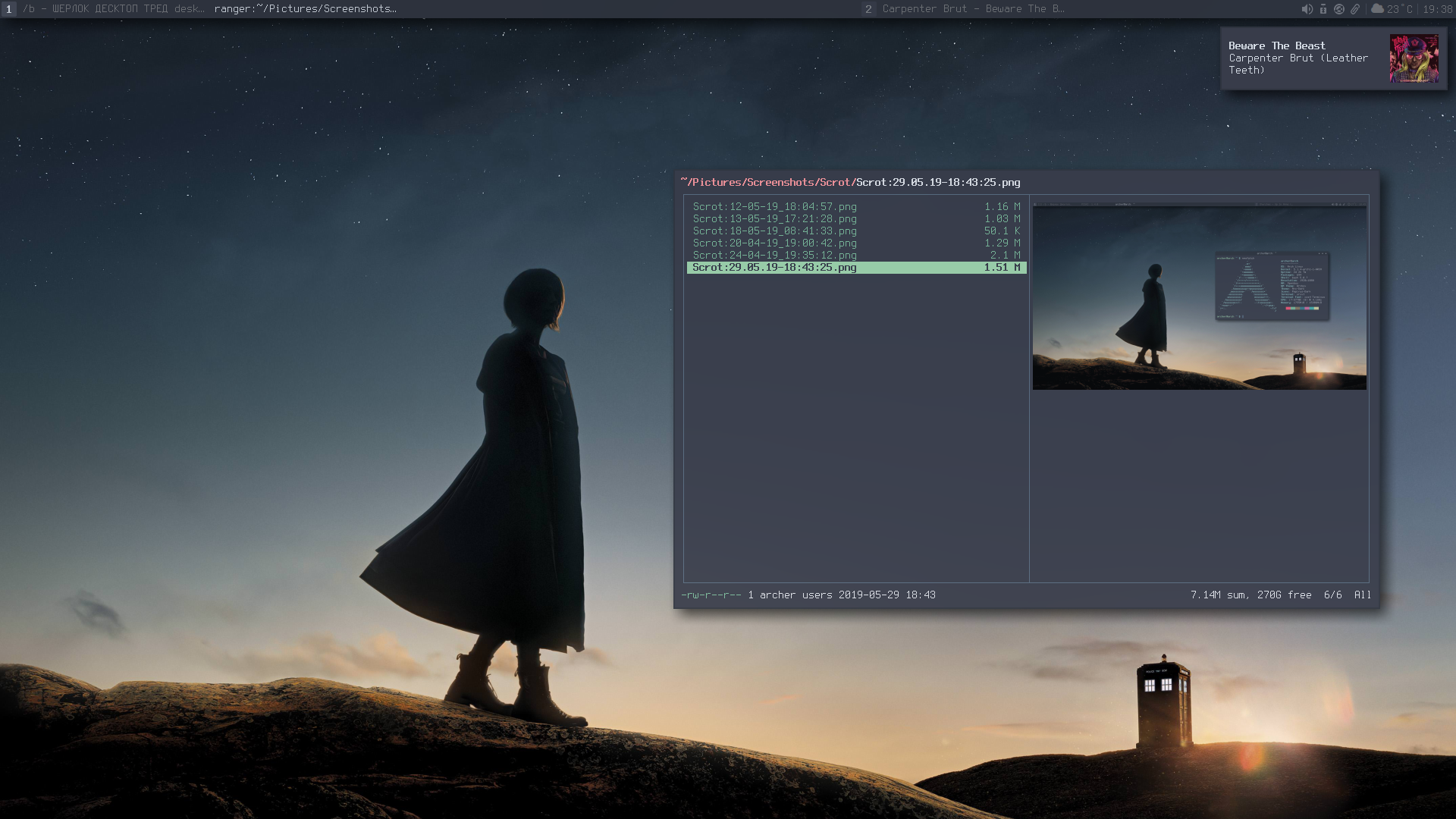
Task: Click the volume speaker icon in top bar
Action: pos(1307,9)
